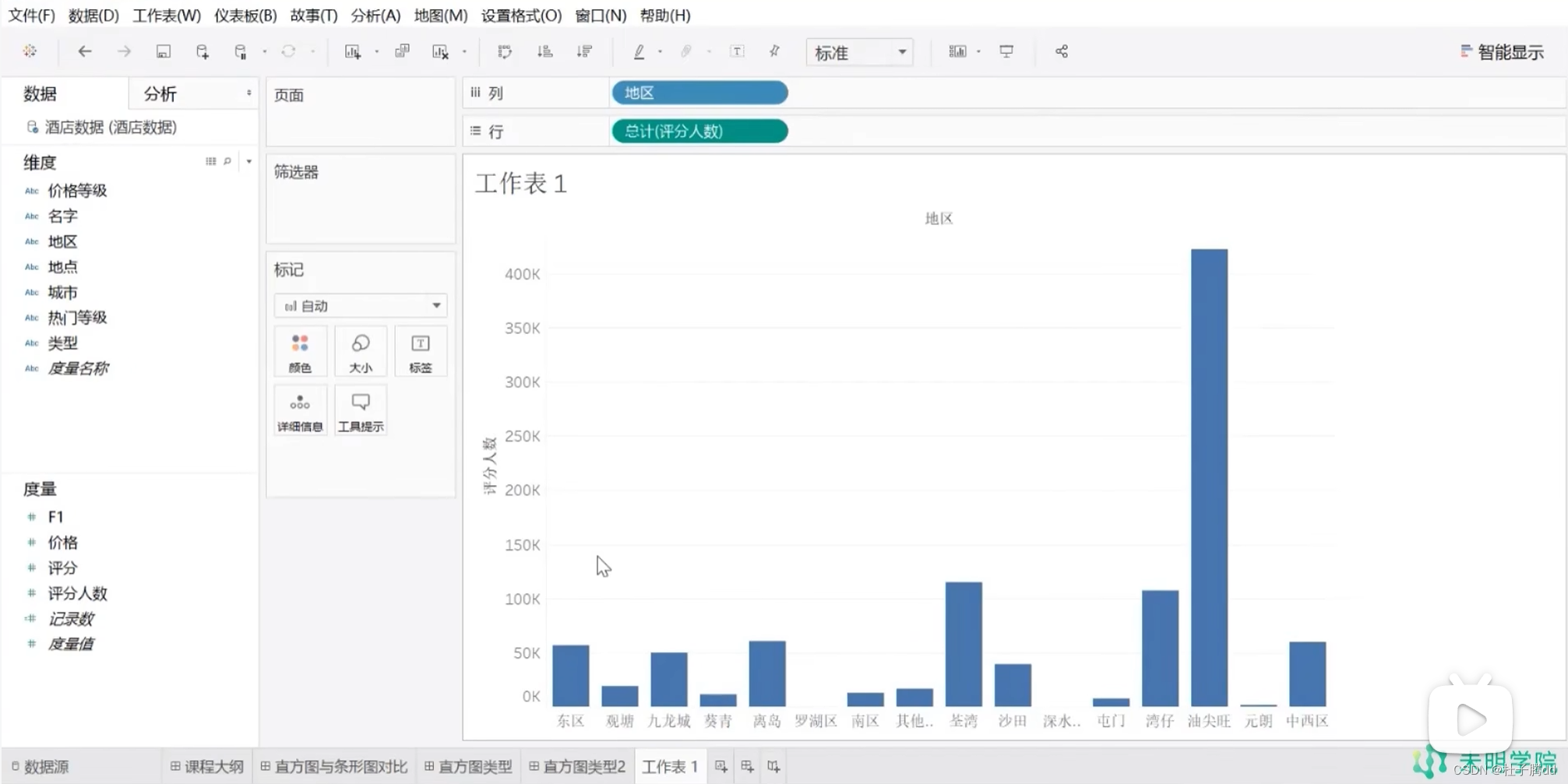Click the pause auto updates icon
This screenshot has width=1568, height=784.
[241, 51]
